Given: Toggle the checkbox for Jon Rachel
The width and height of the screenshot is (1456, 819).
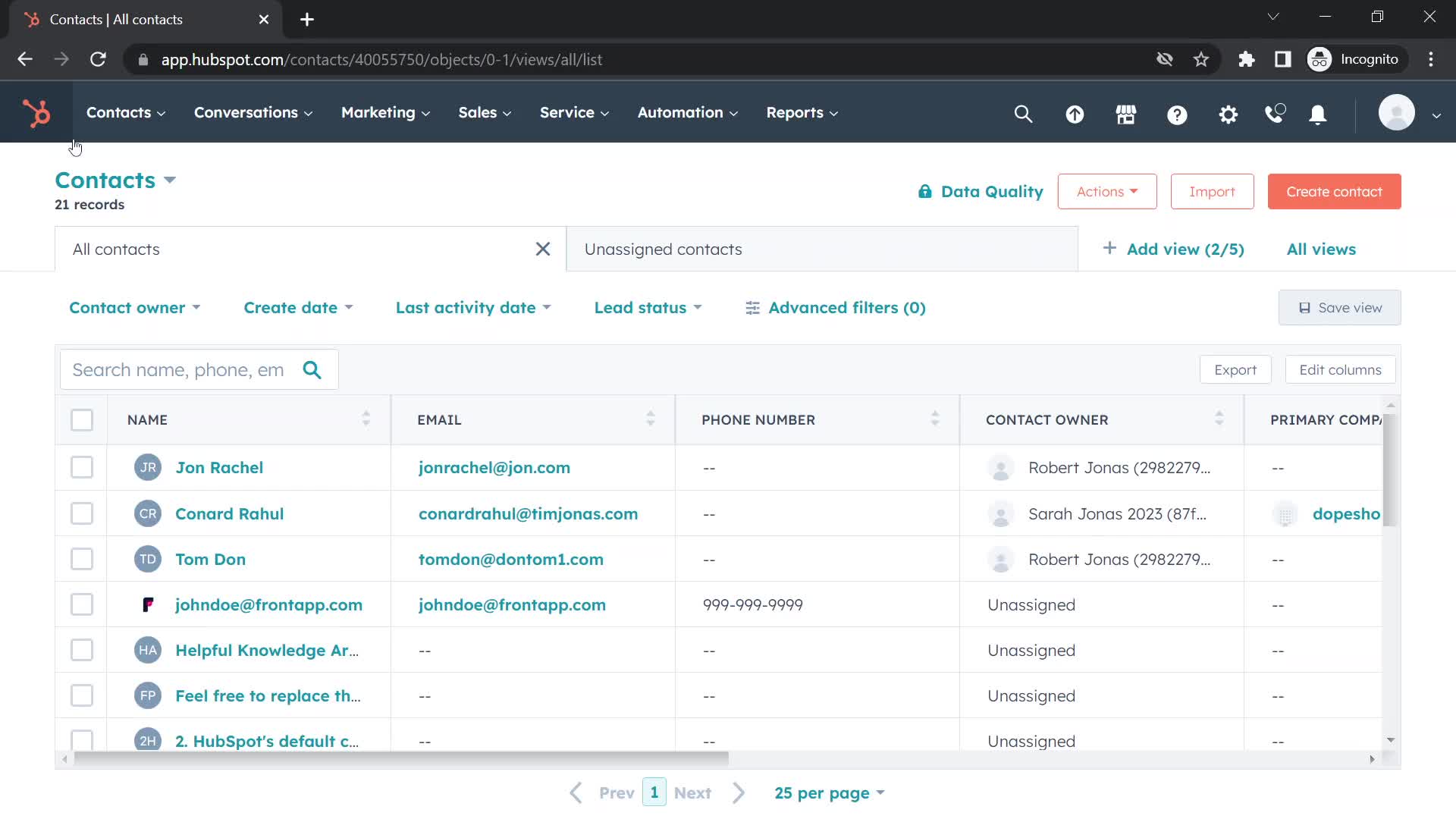Looking at the screenshot, I should [x=82, y=468].
